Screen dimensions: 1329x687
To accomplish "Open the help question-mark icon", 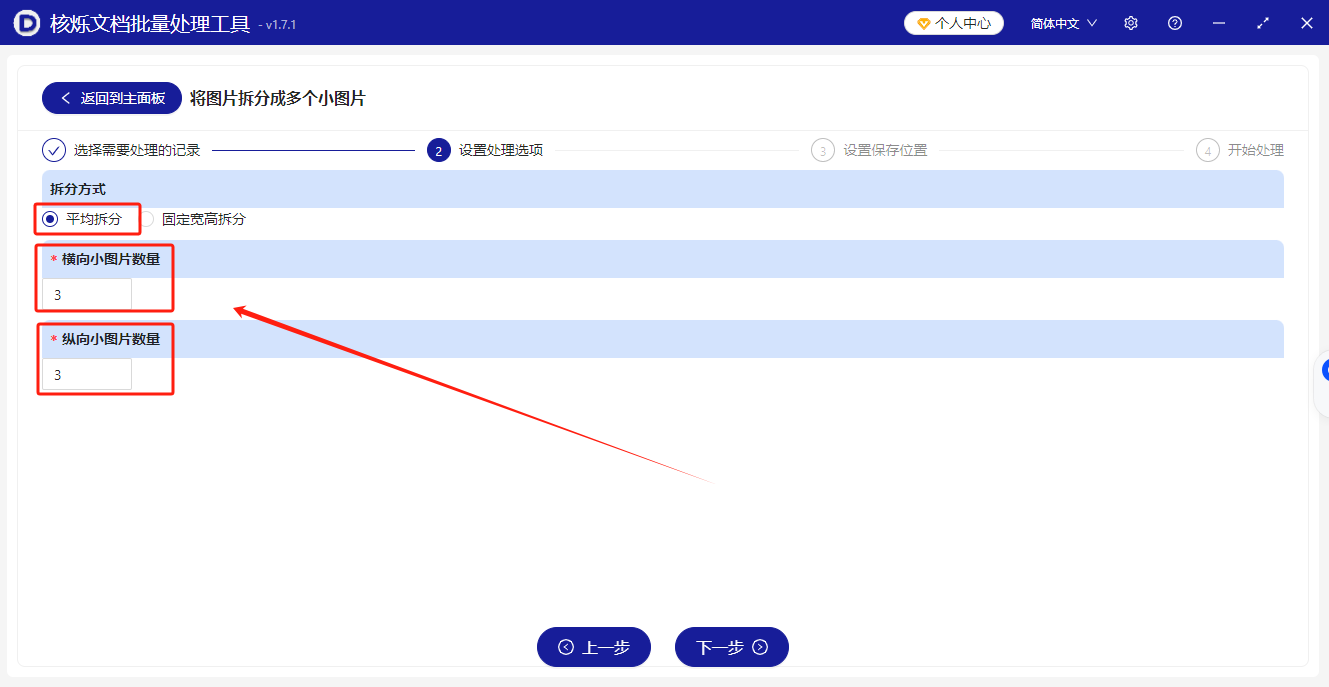I will pyautogui.click(x=1174, y=22).
